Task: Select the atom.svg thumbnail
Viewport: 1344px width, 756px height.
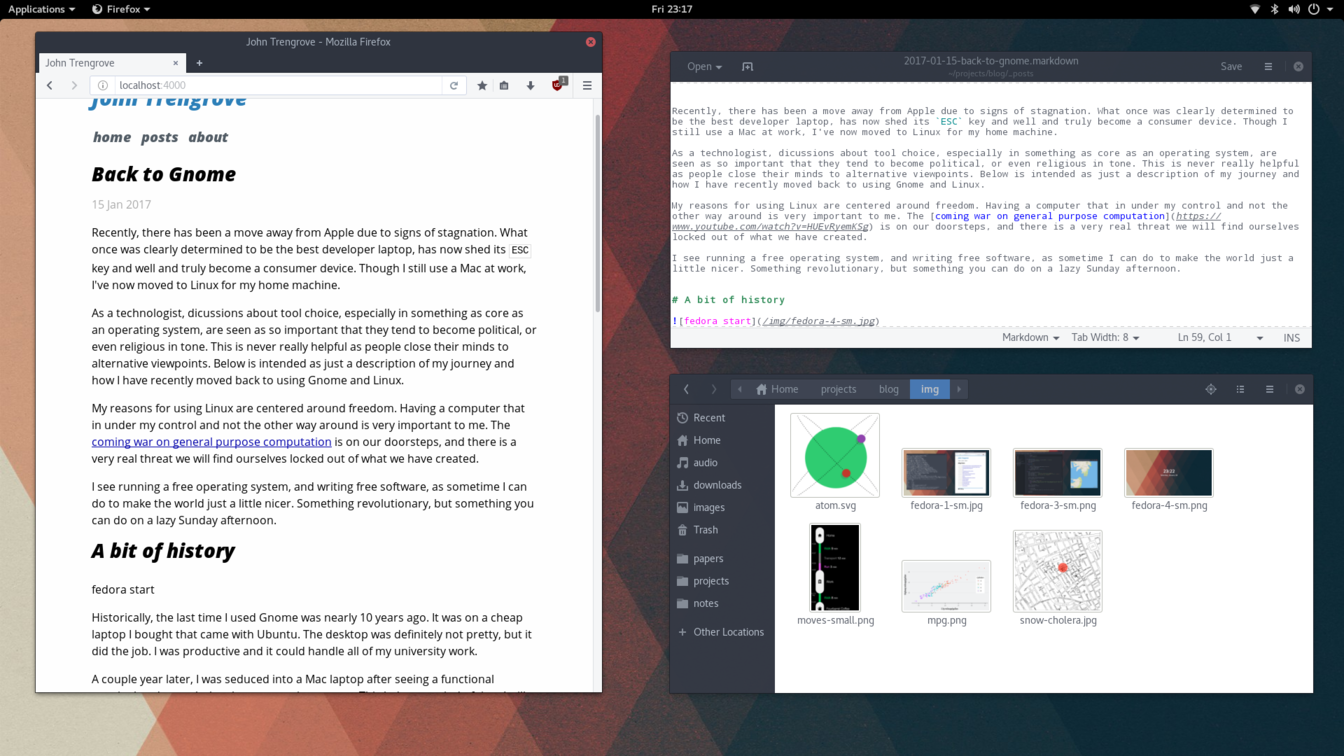Action: (x=835, y=455)
